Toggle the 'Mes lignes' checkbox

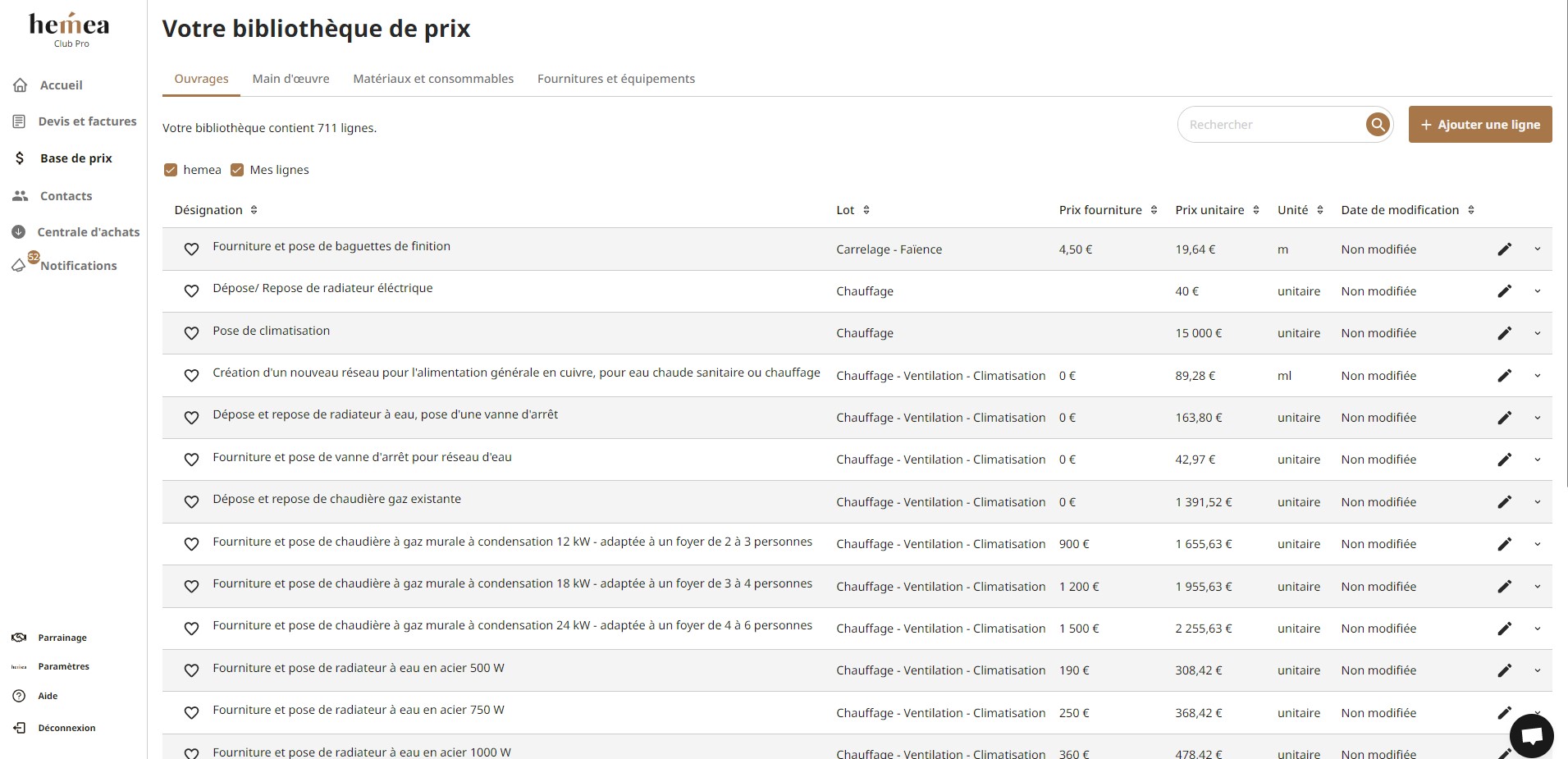click(237, 170)
